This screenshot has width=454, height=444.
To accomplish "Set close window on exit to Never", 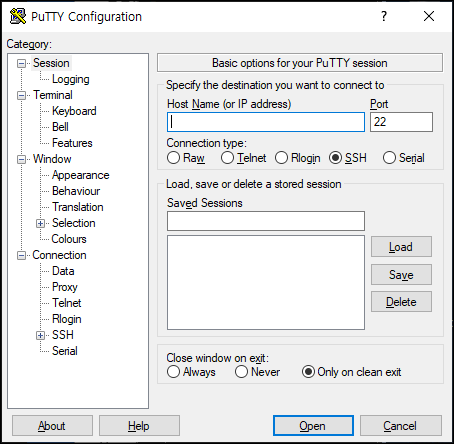I will coord(241,372).
